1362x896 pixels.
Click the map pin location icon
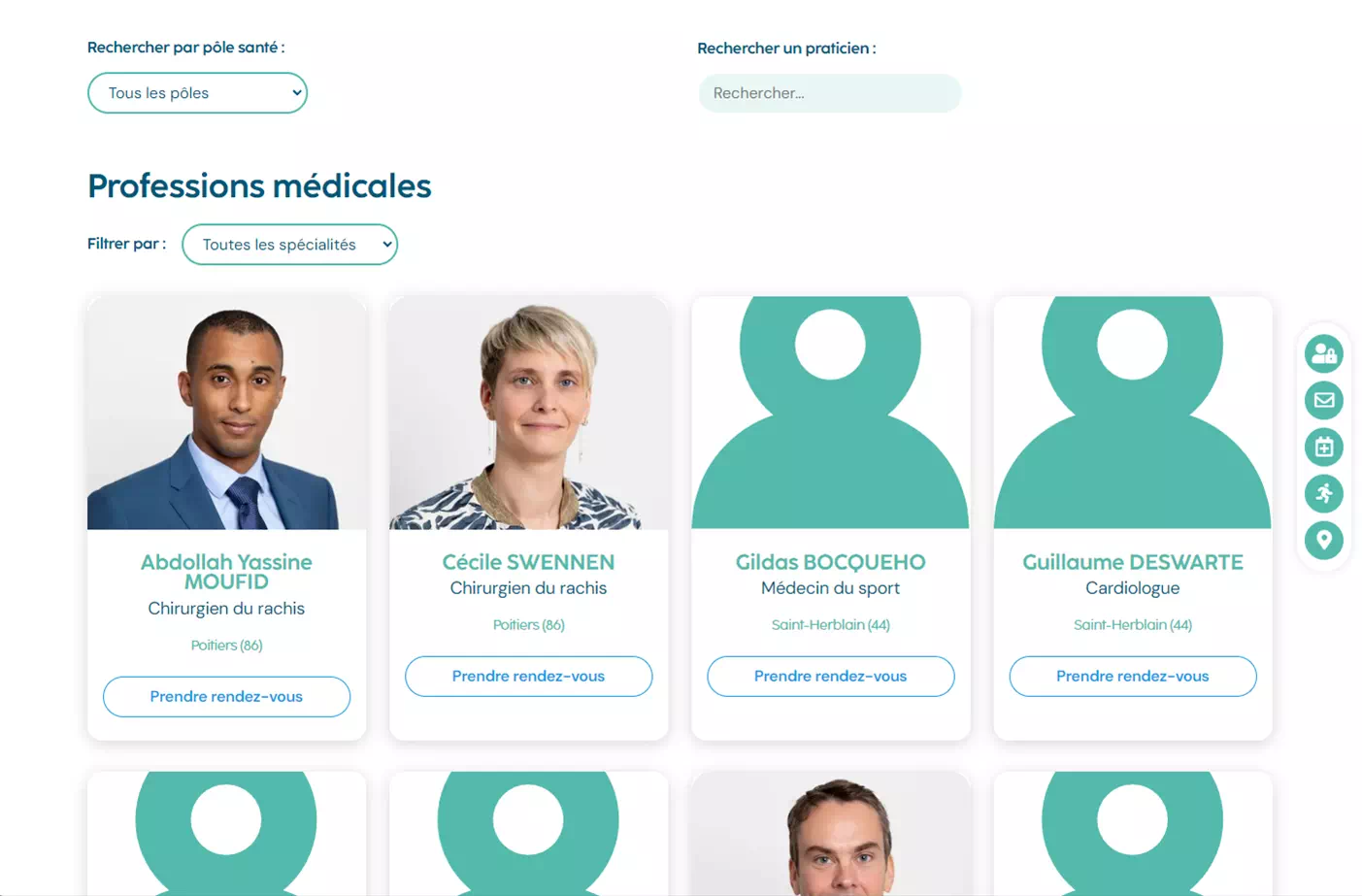tap(1323, 540)
